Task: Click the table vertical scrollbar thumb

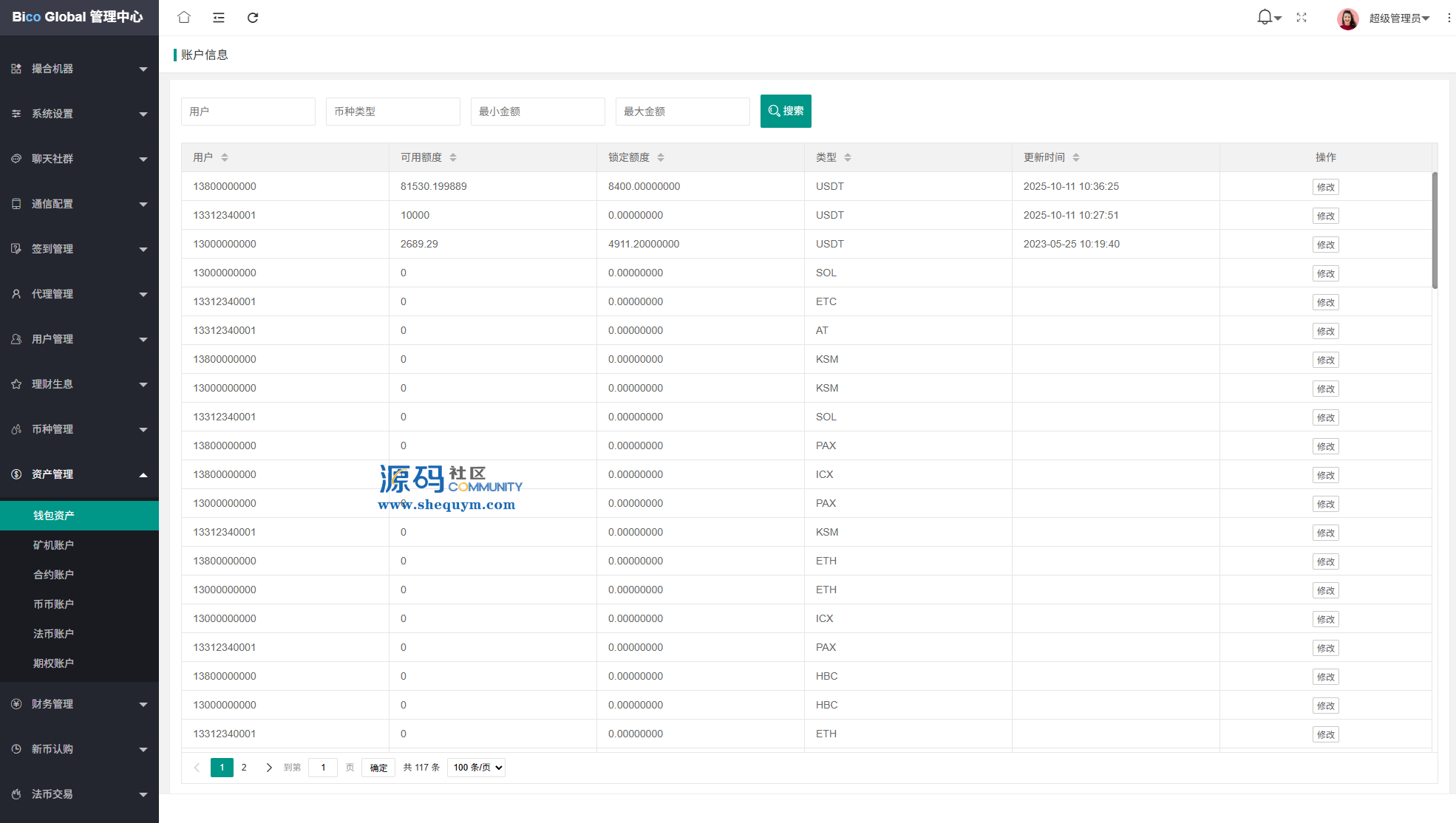Action: (x=1435, y=229)
